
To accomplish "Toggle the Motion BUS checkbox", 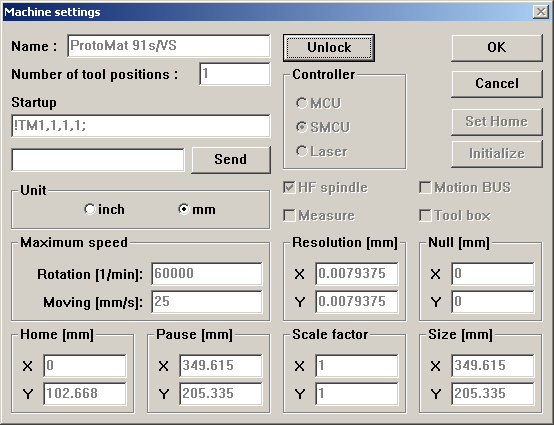I will tap(465, 188).
